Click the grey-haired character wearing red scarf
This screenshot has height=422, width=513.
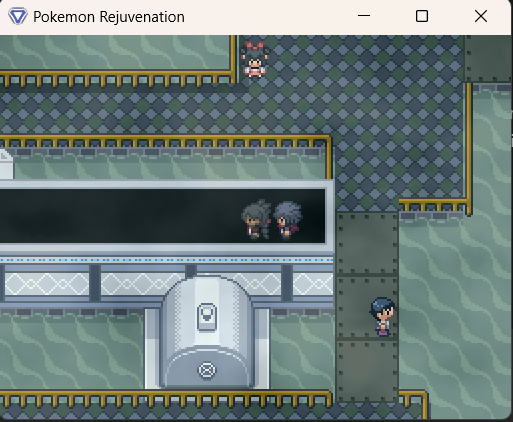tap(288, 220)
